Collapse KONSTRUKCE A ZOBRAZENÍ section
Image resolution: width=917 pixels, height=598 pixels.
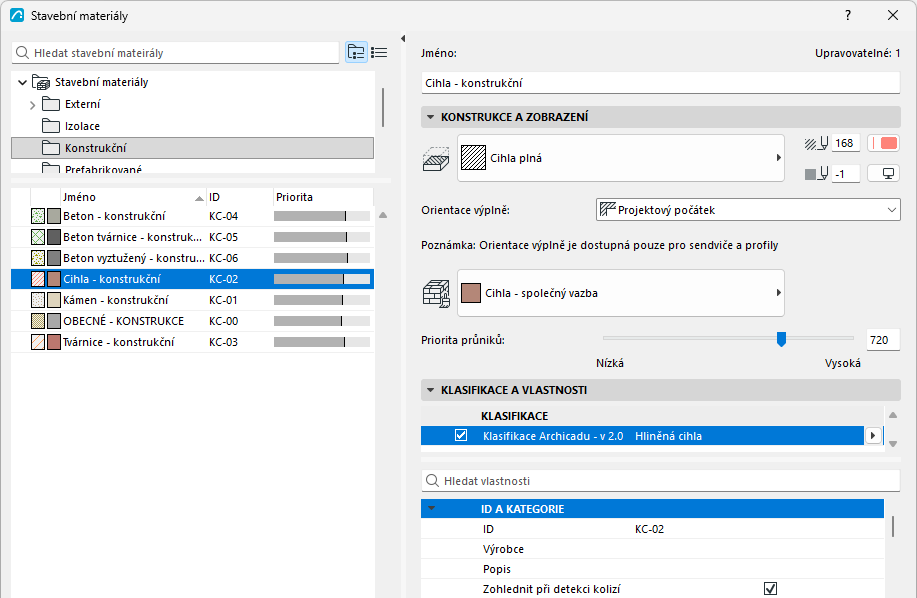click(430, 117)
